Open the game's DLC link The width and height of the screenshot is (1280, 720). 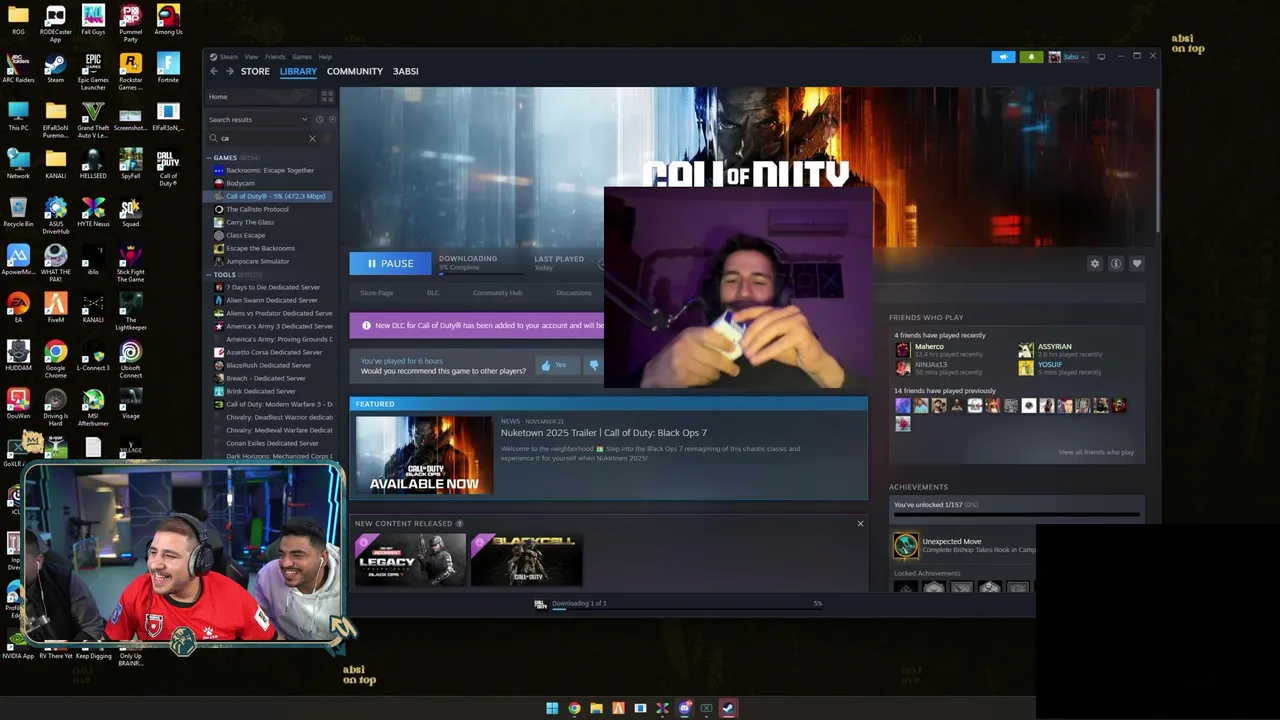pos(433,293)
